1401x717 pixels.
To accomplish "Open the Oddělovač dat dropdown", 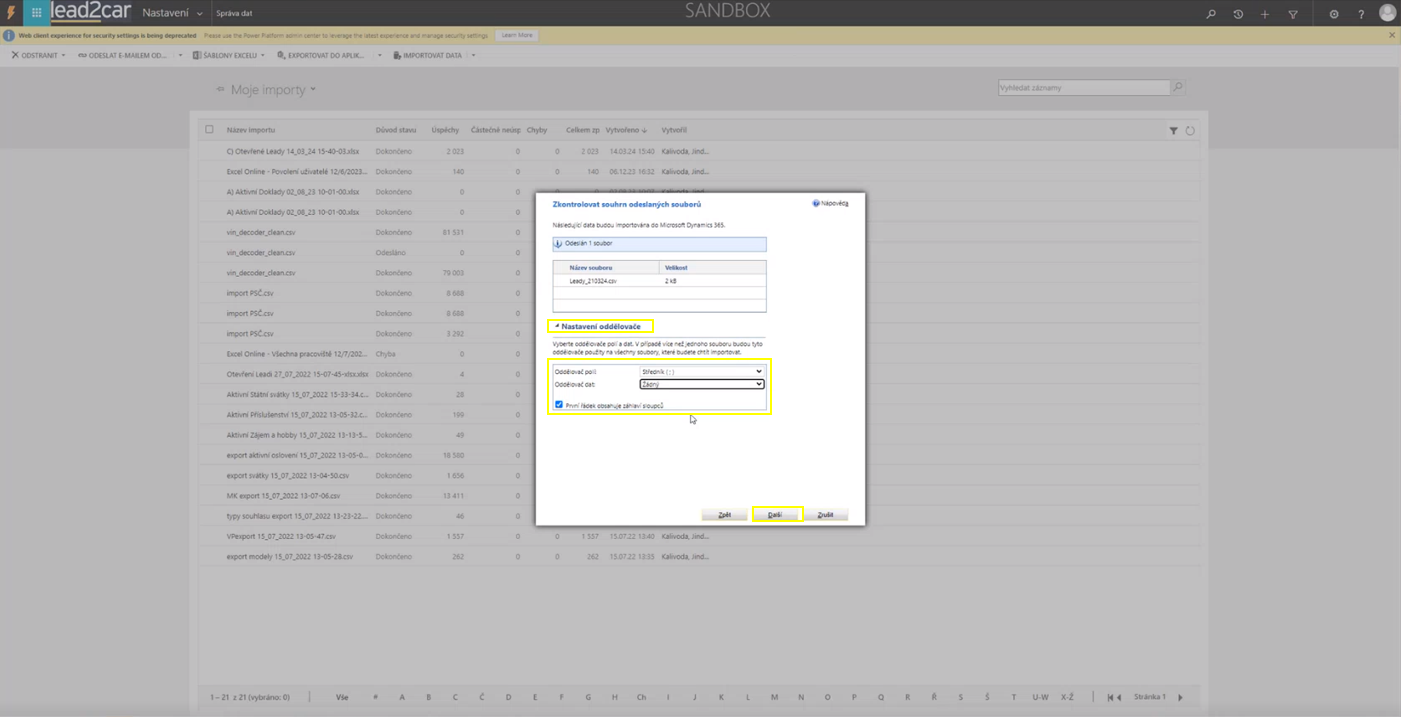I will (x=701, y=384).
